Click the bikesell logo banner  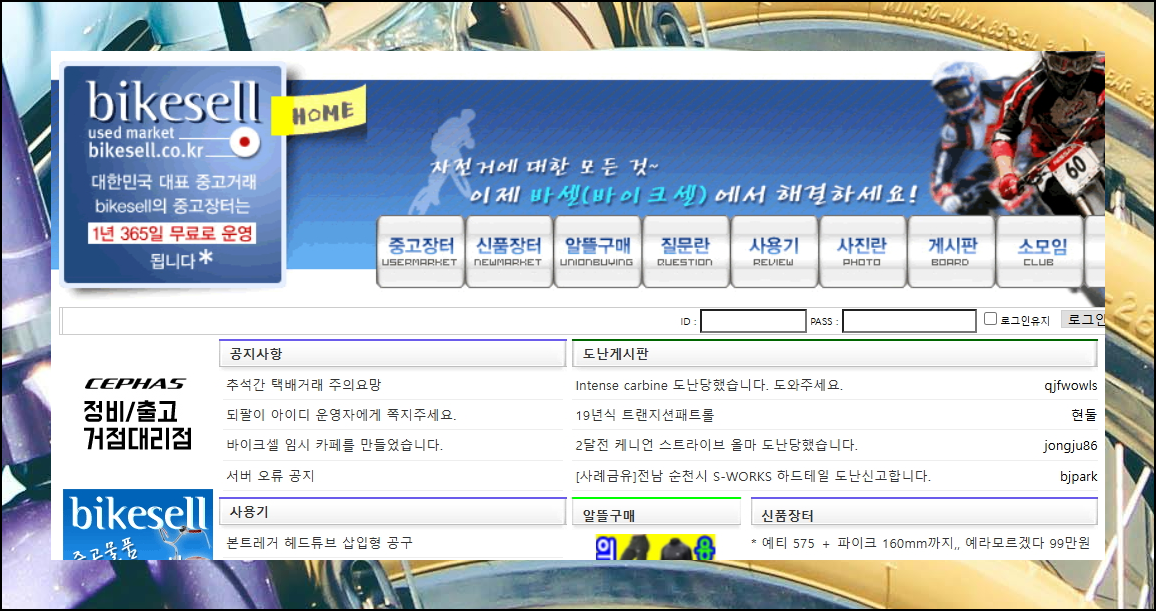tap(173, 174)
